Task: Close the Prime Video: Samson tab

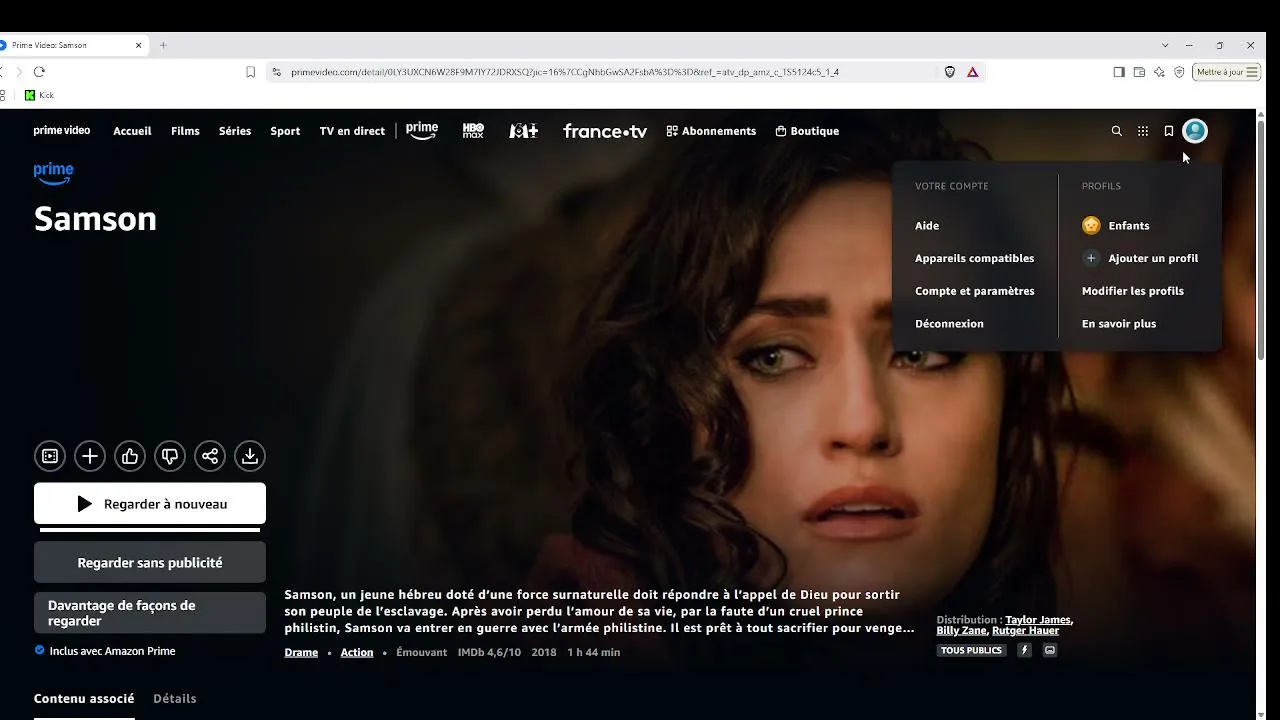Action: pyautogui.click(x=139, y=45)
